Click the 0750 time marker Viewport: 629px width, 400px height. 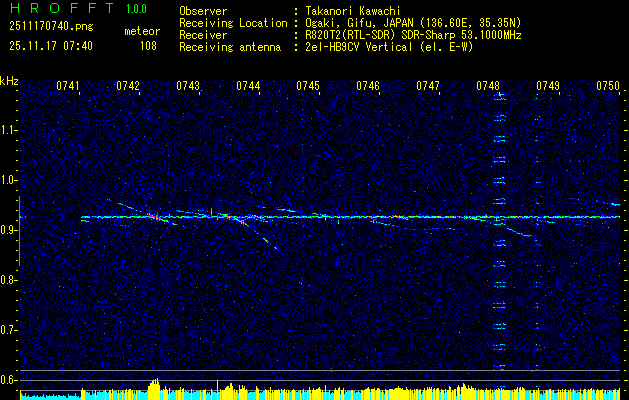(608, 86)
